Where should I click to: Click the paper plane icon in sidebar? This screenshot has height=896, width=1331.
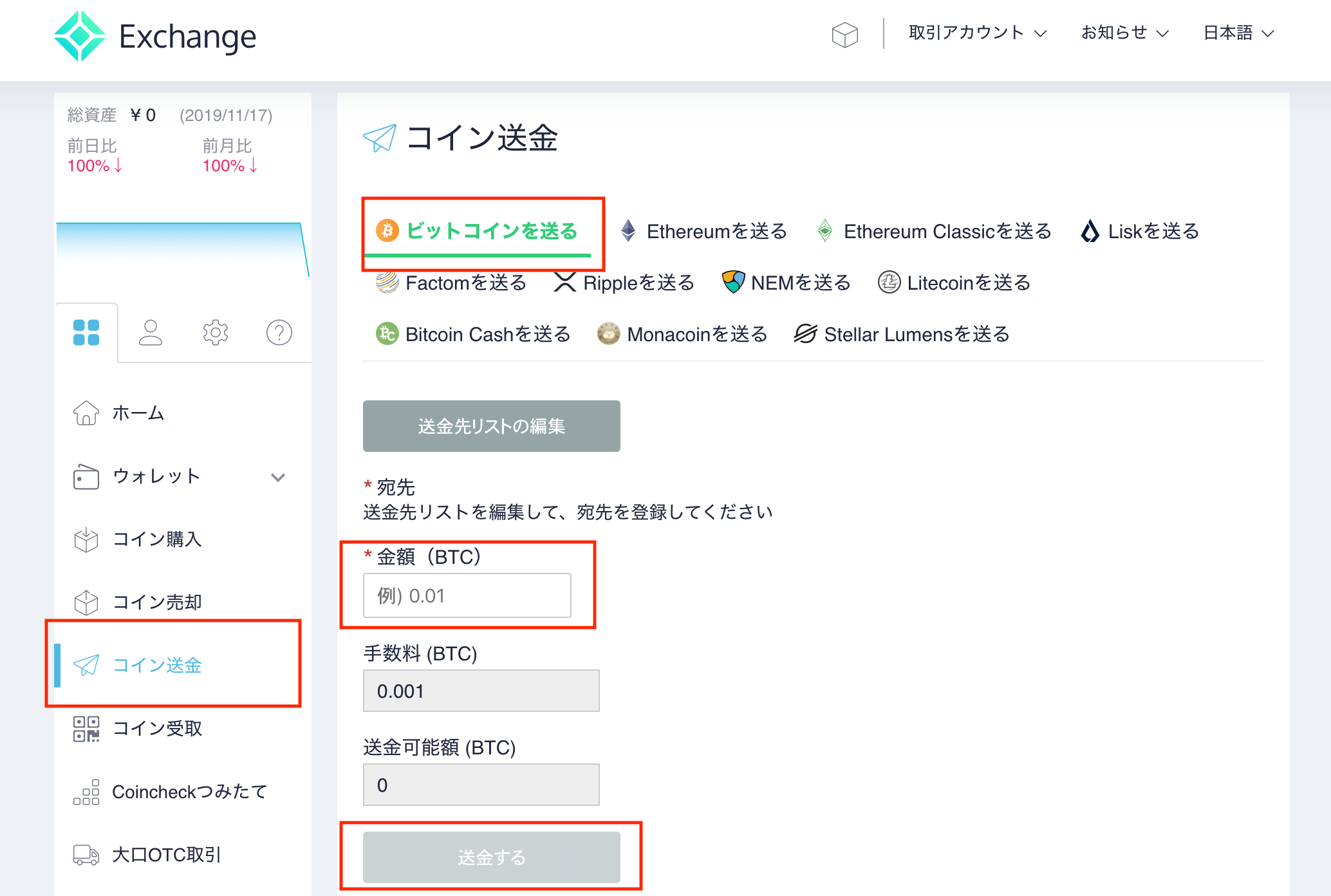tap(86, 665)
